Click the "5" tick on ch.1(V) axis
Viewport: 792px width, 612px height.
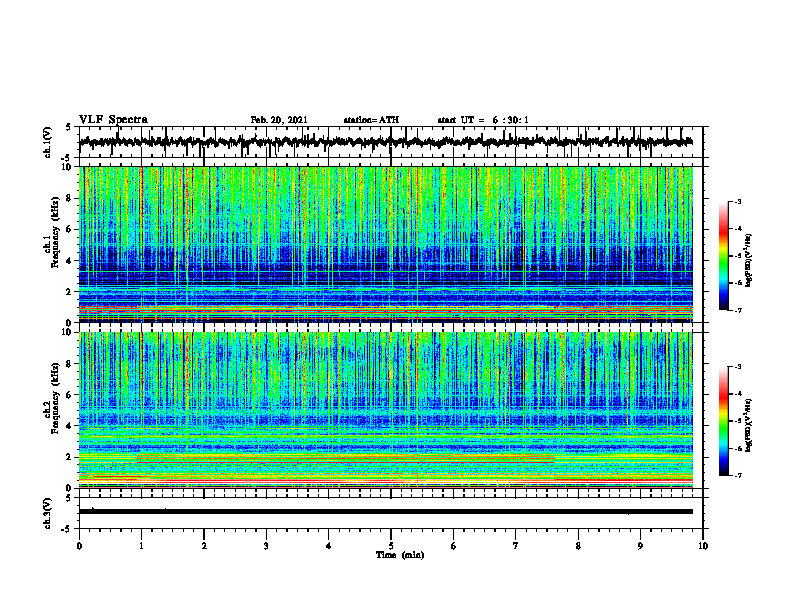click(70, 128)
